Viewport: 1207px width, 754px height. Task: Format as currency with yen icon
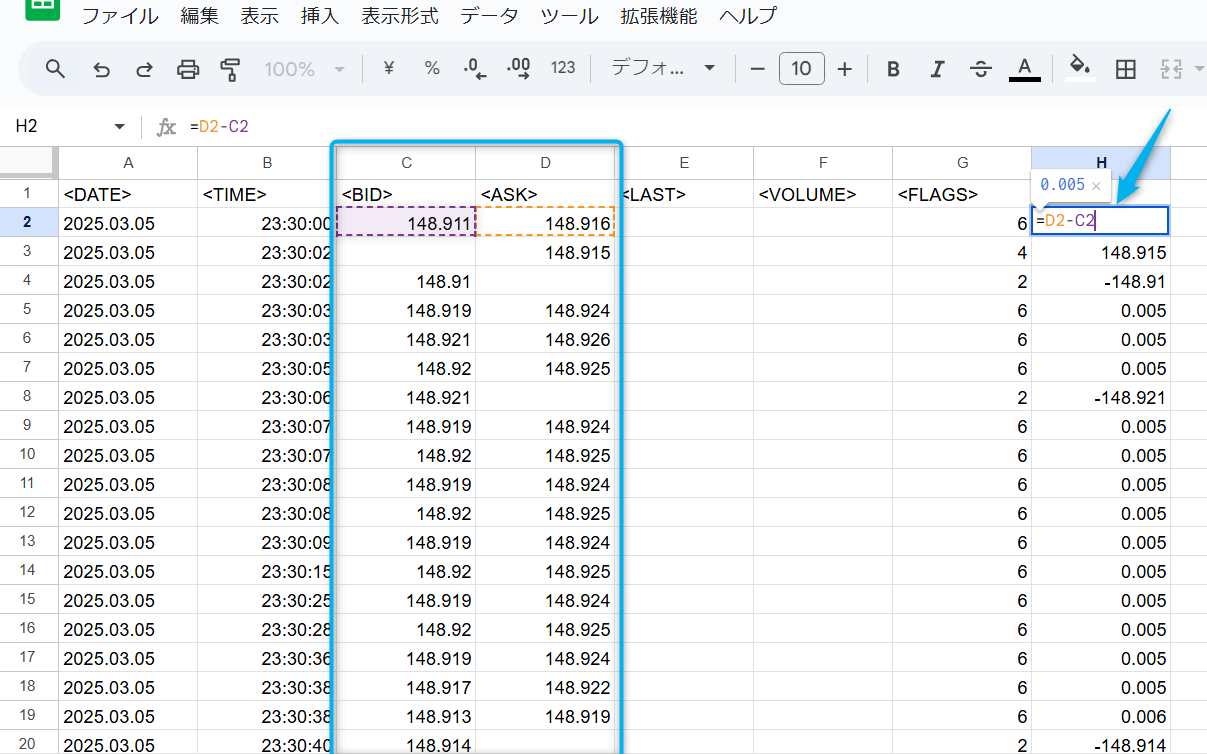click(x=389, y=69)
